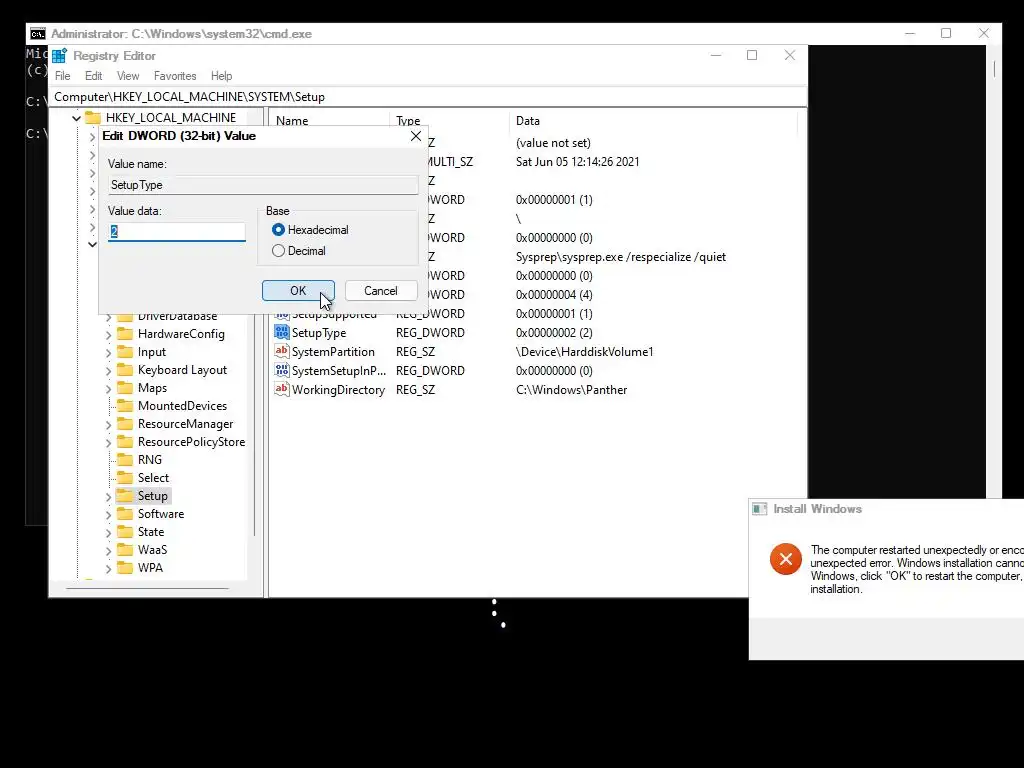Open the Edit menu in Registry Editor
Image resolution: width=1024 pixels, height=768 pixels.
pyautogui.click(x=93, y=76)
